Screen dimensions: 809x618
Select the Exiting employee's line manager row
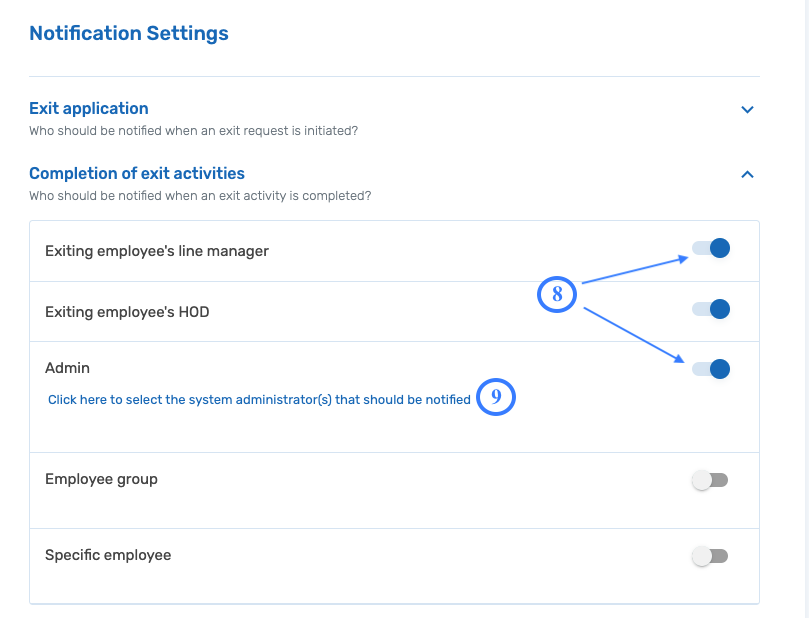[x=156, y=251]
